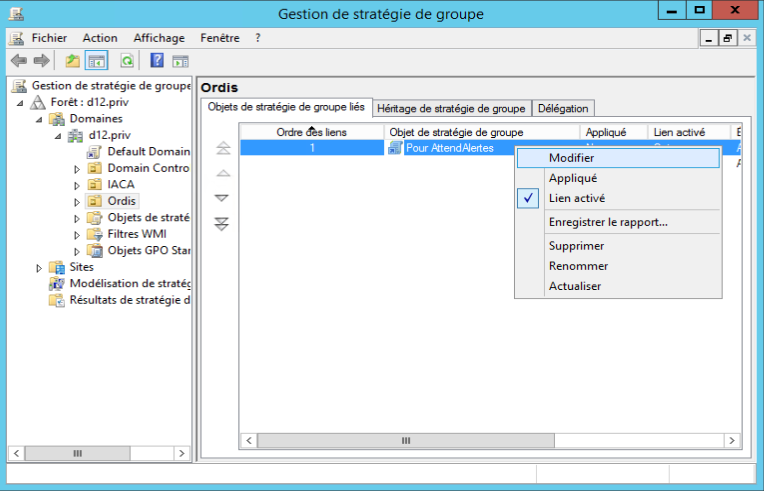Move link to bottom with double down arrow
Image resolution: width=764 pixels, height=491 pixels.
pyautogui.click(x=223, y=224)
